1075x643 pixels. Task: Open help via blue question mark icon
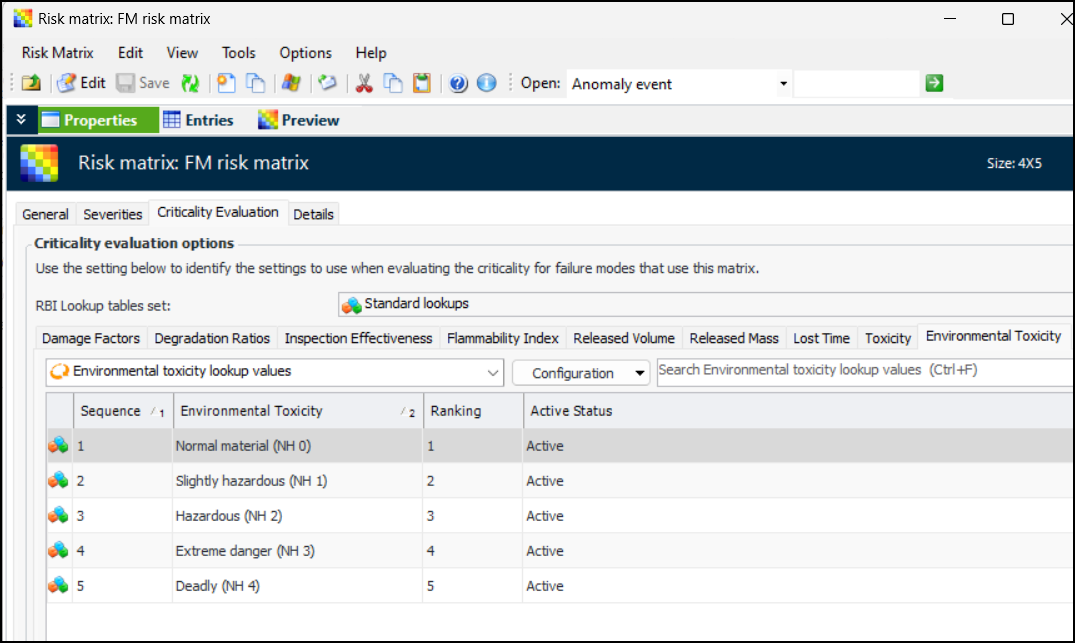click(x=458, y=84)
